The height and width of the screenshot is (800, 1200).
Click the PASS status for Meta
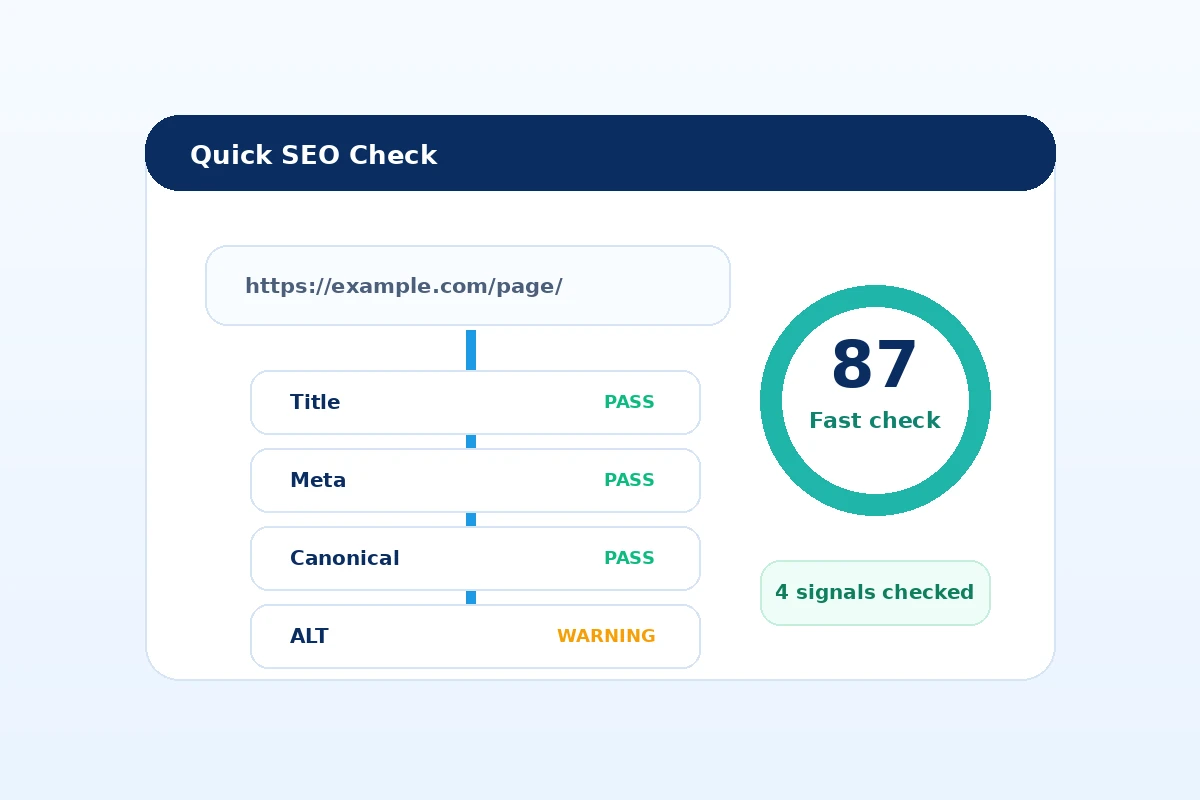tap(629, 480)
